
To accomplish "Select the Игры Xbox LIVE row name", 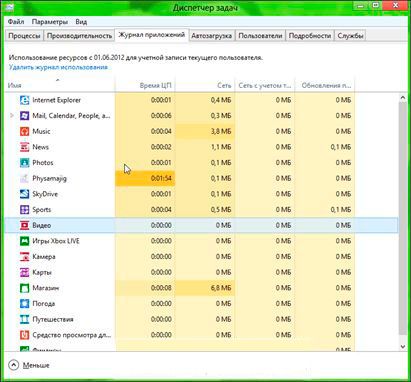I will [56, 241].
